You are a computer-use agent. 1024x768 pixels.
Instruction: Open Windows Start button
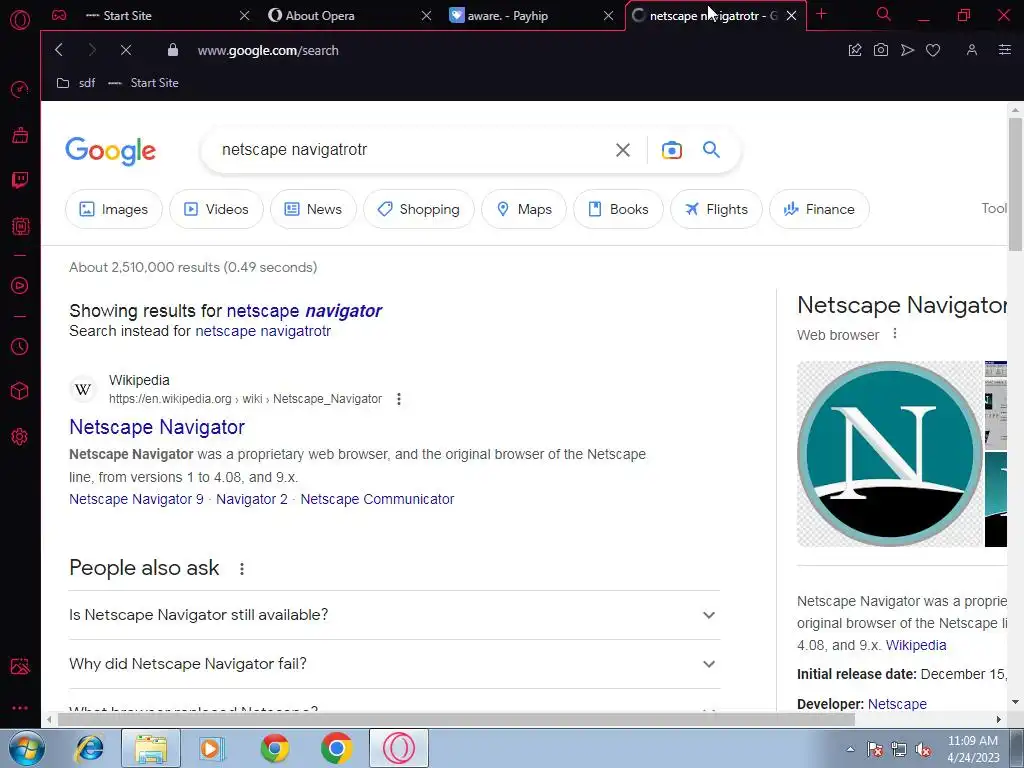coord(27,748)
